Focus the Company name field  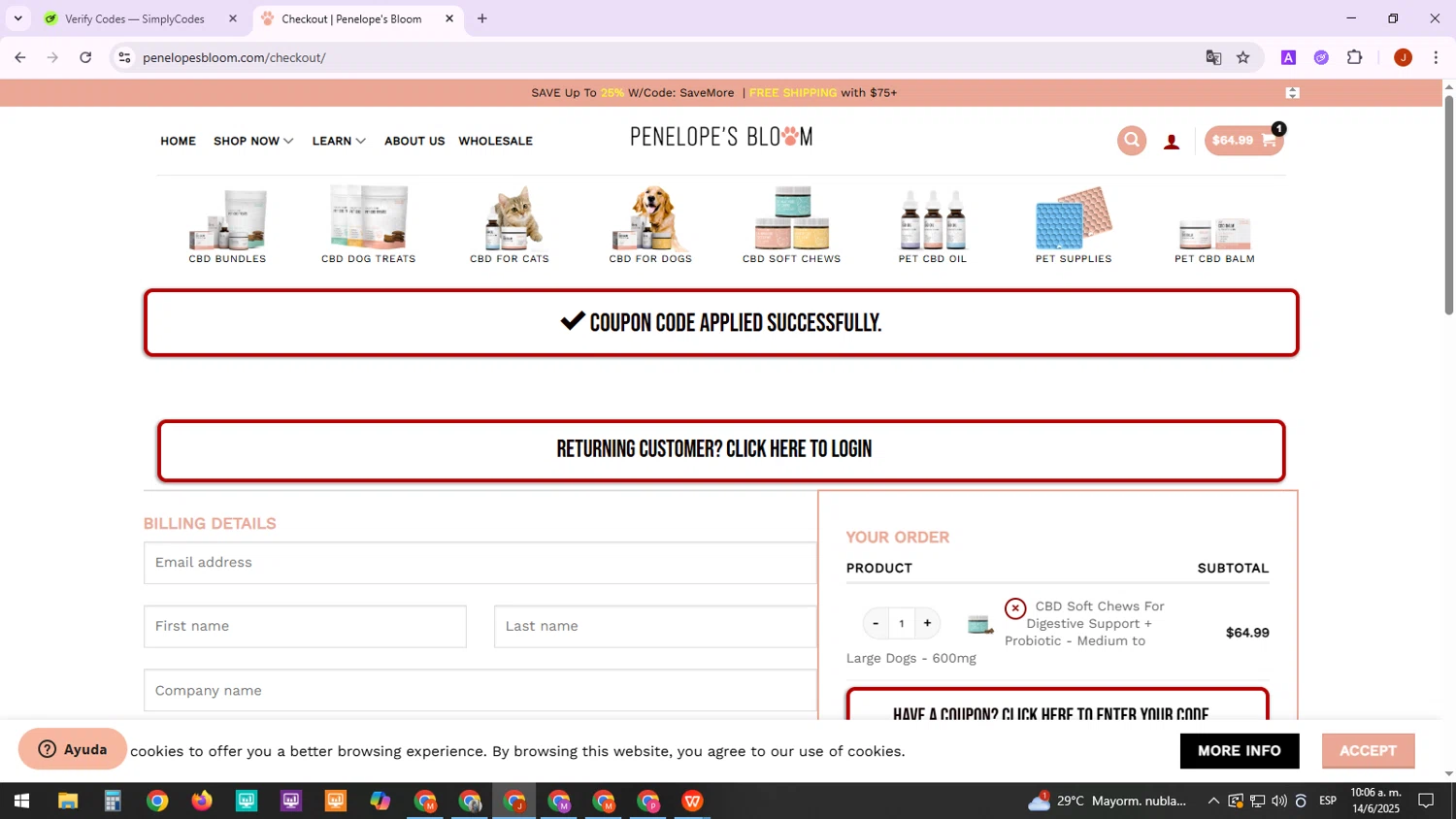(480, 691)
